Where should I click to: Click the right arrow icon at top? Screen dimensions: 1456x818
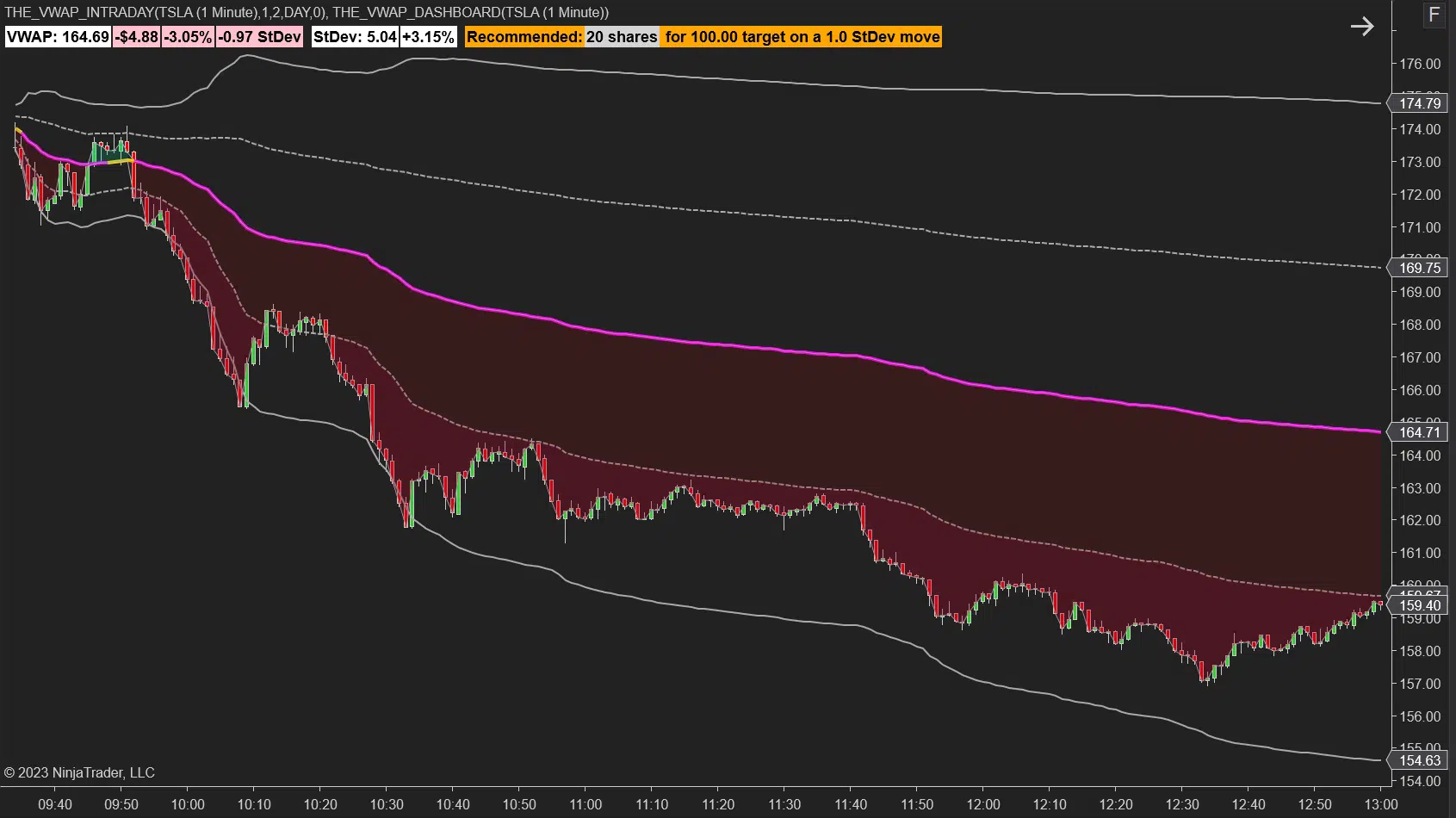click(x=1362, y=27)
